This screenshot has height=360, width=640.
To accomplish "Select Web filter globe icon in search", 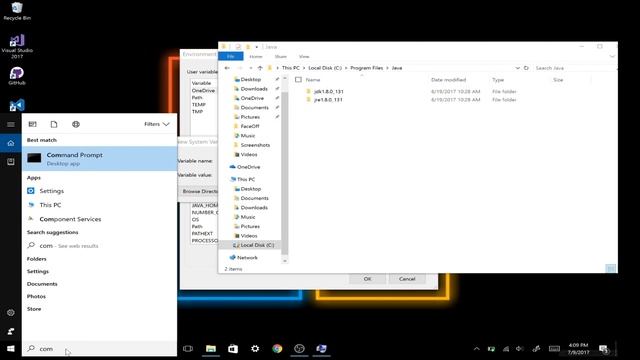I will (76, 124).
